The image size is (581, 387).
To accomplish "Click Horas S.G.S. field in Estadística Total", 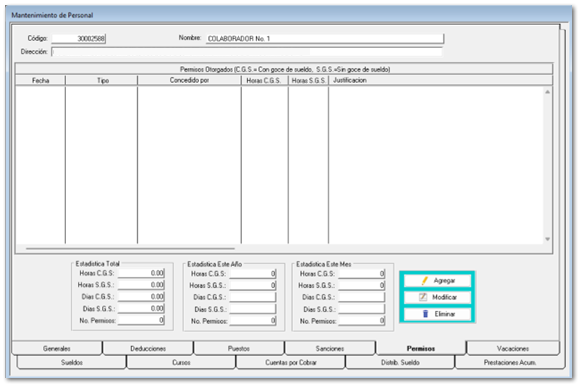I will tap(141, 285).
